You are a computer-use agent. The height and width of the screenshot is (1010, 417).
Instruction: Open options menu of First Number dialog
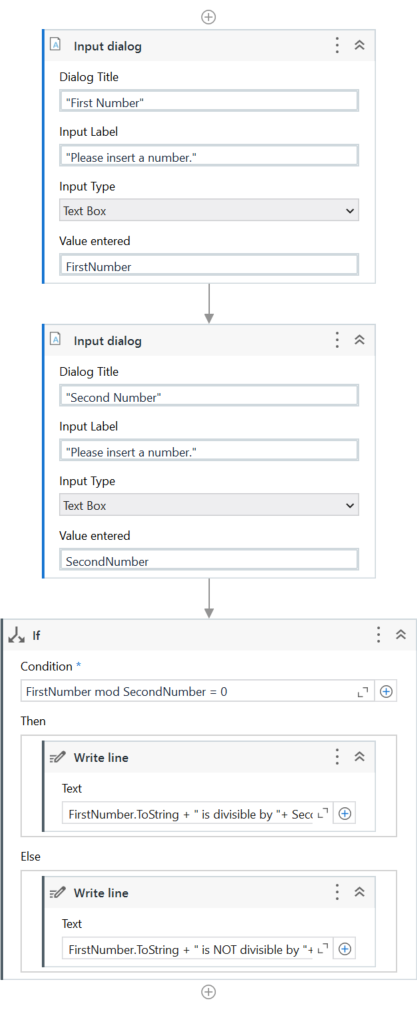point(336,46)
